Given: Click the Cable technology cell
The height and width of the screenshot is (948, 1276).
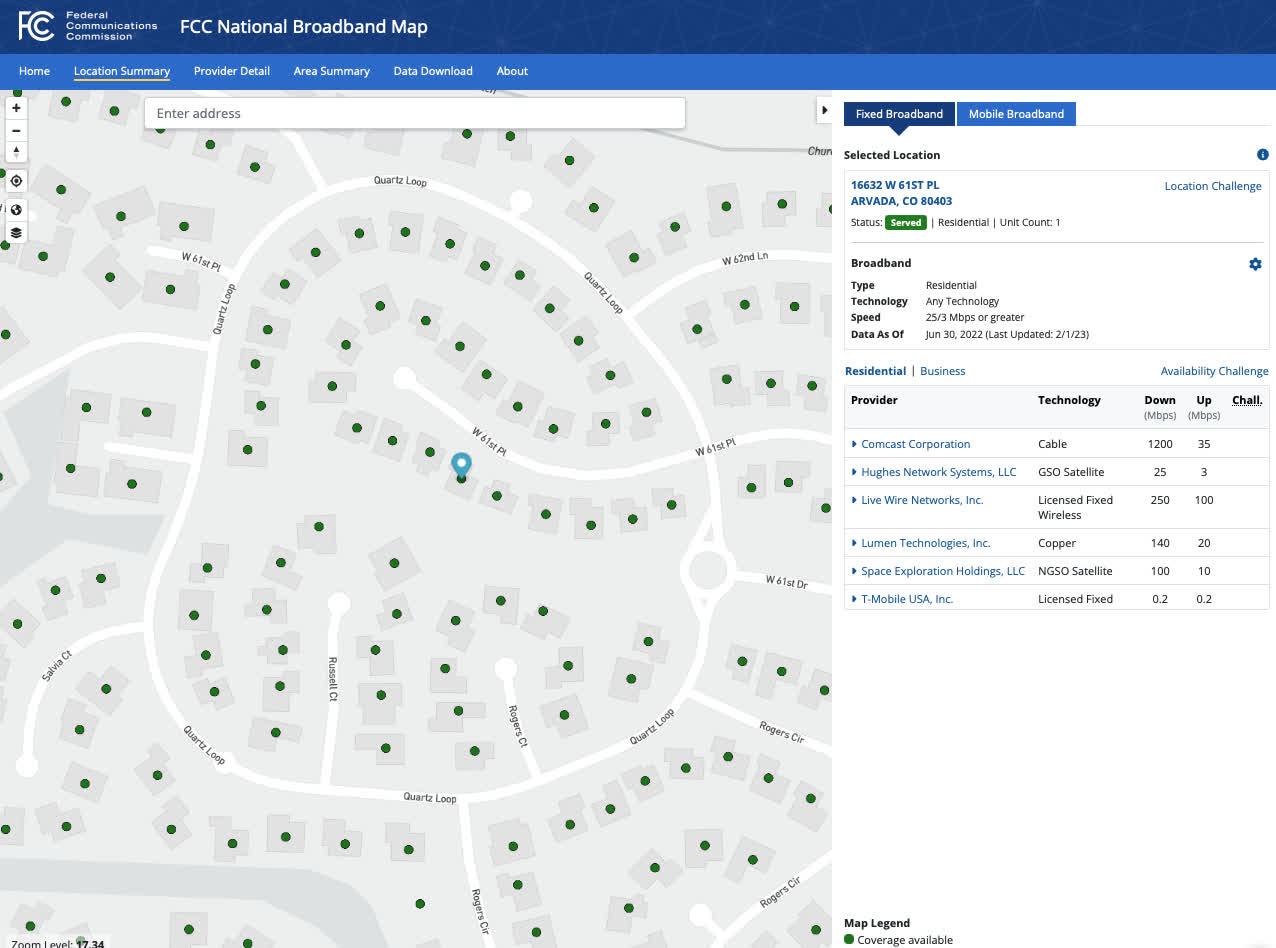Looking at the screenshot, I should [x=1052, y=444].
